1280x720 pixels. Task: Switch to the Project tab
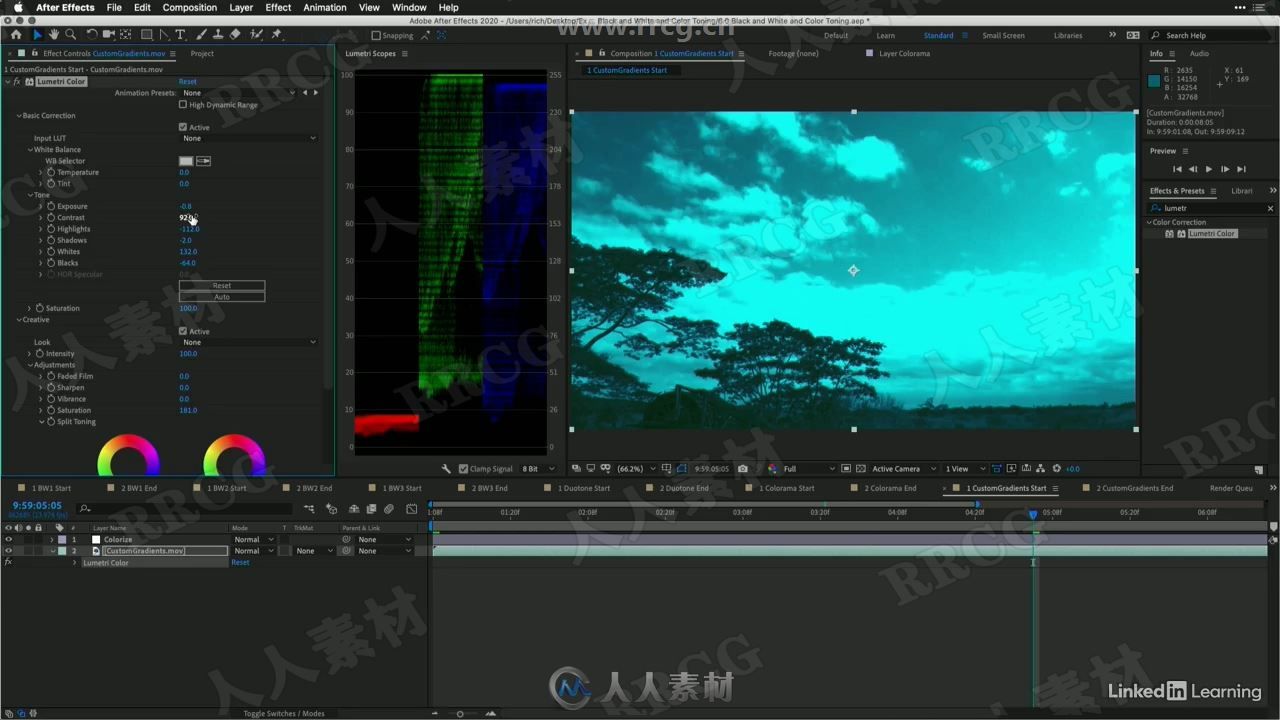[x=202, y=54]
